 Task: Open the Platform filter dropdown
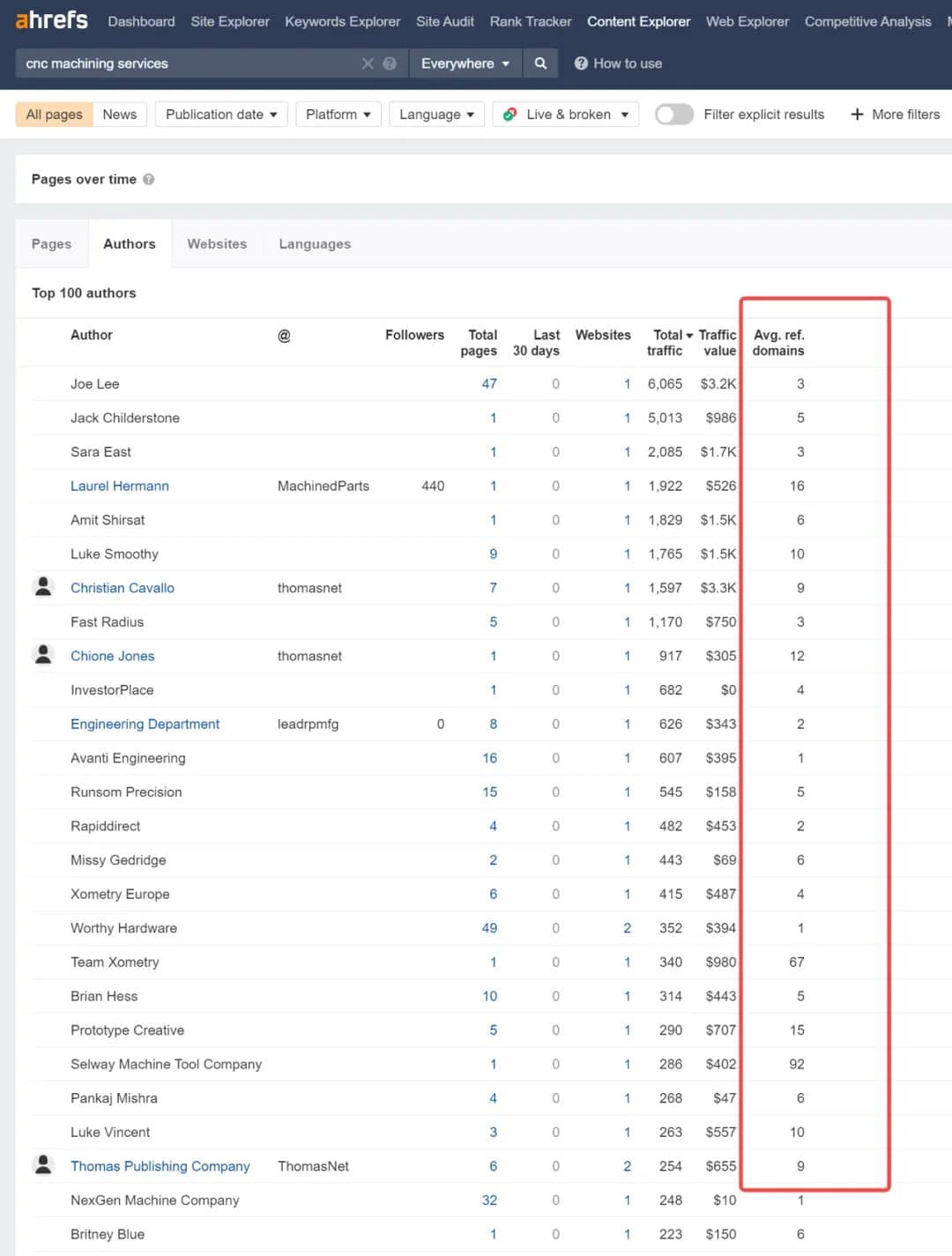point(338,115)
